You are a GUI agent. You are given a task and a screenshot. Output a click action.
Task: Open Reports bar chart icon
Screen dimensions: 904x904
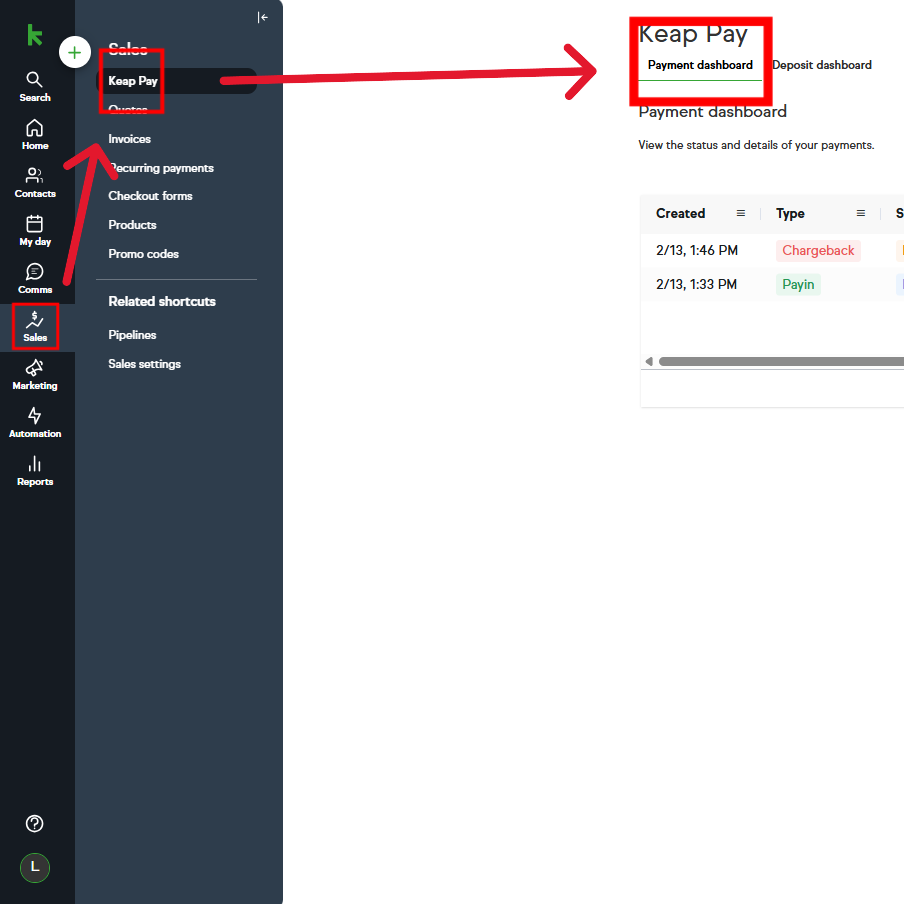(35, 470)
